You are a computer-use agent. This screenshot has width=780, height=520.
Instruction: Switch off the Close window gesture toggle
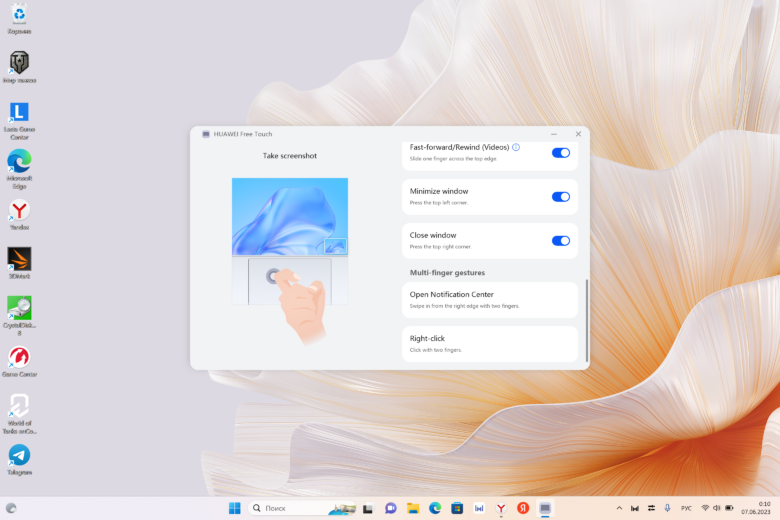[x=561, y=241]
